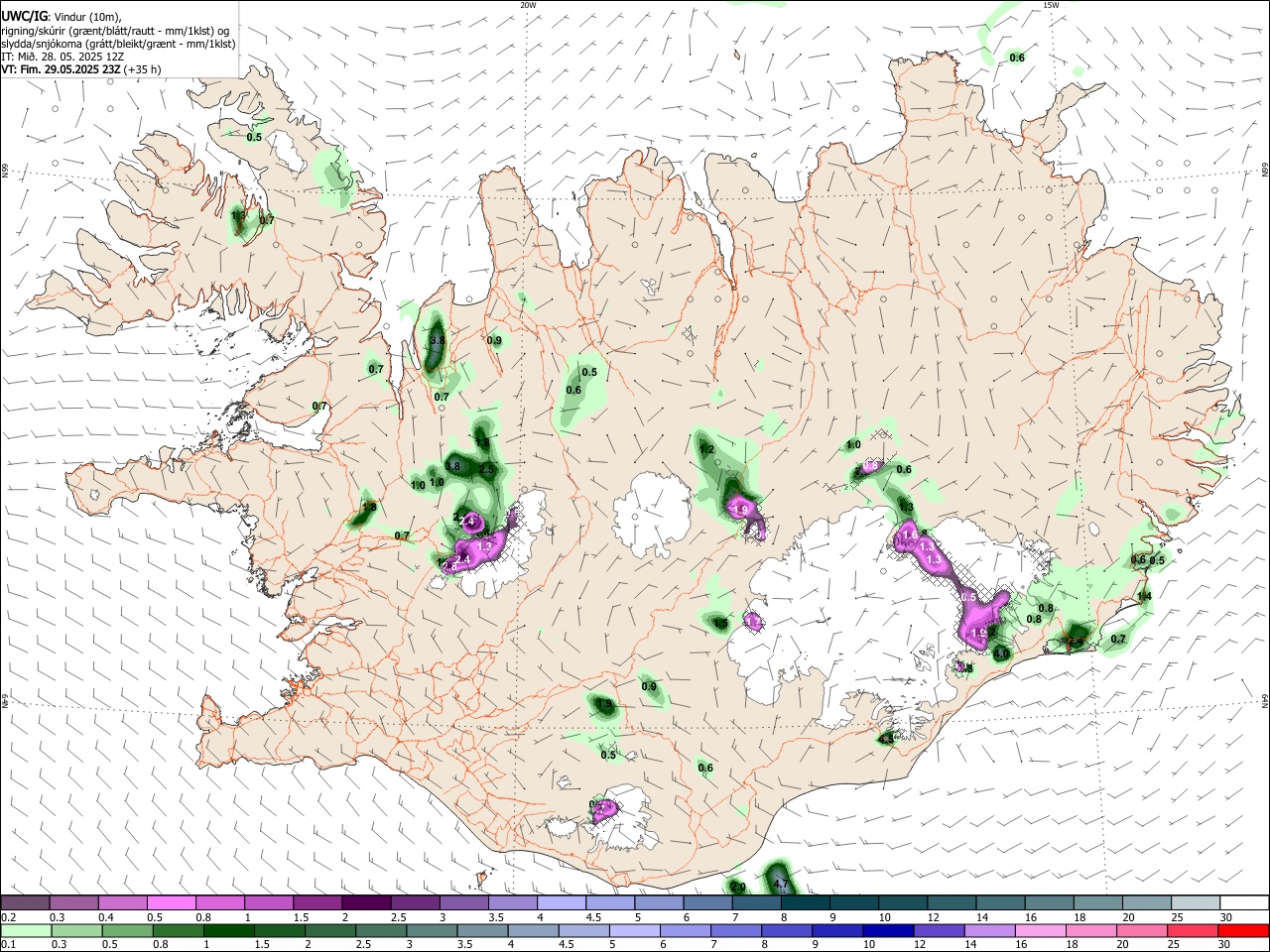The height and width of the screenshot is (952, 1270).
Task: Click the '0.2' label on the upper legend row
Action: point(8,917)
